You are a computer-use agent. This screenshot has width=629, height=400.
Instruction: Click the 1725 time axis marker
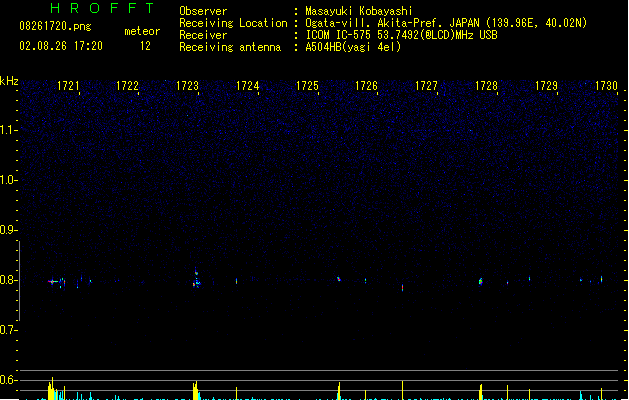tap(307, 86)
